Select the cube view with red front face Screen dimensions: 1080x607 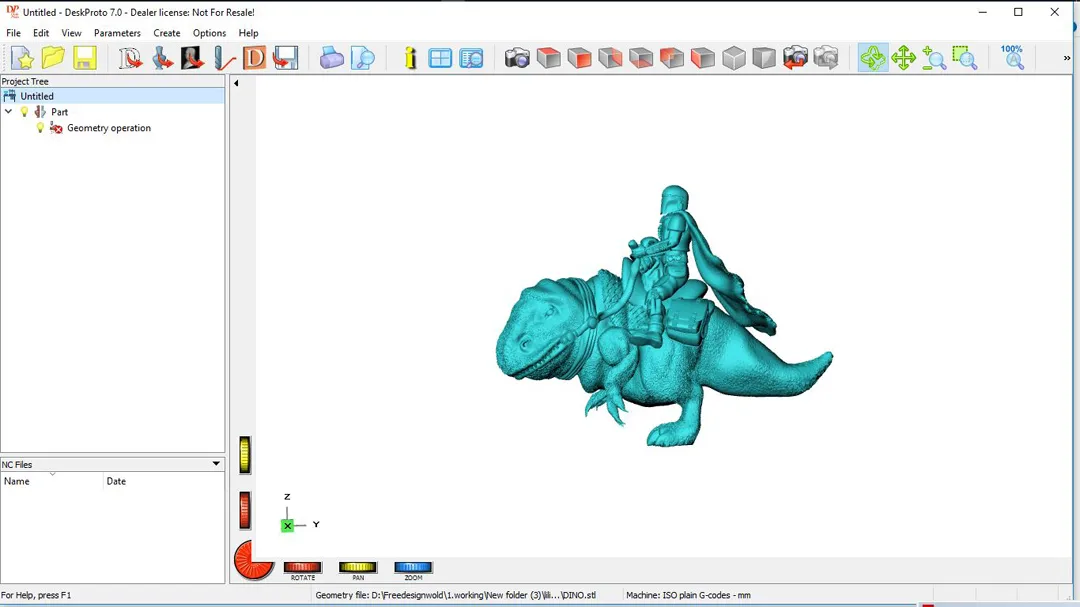tap(579, 58)
